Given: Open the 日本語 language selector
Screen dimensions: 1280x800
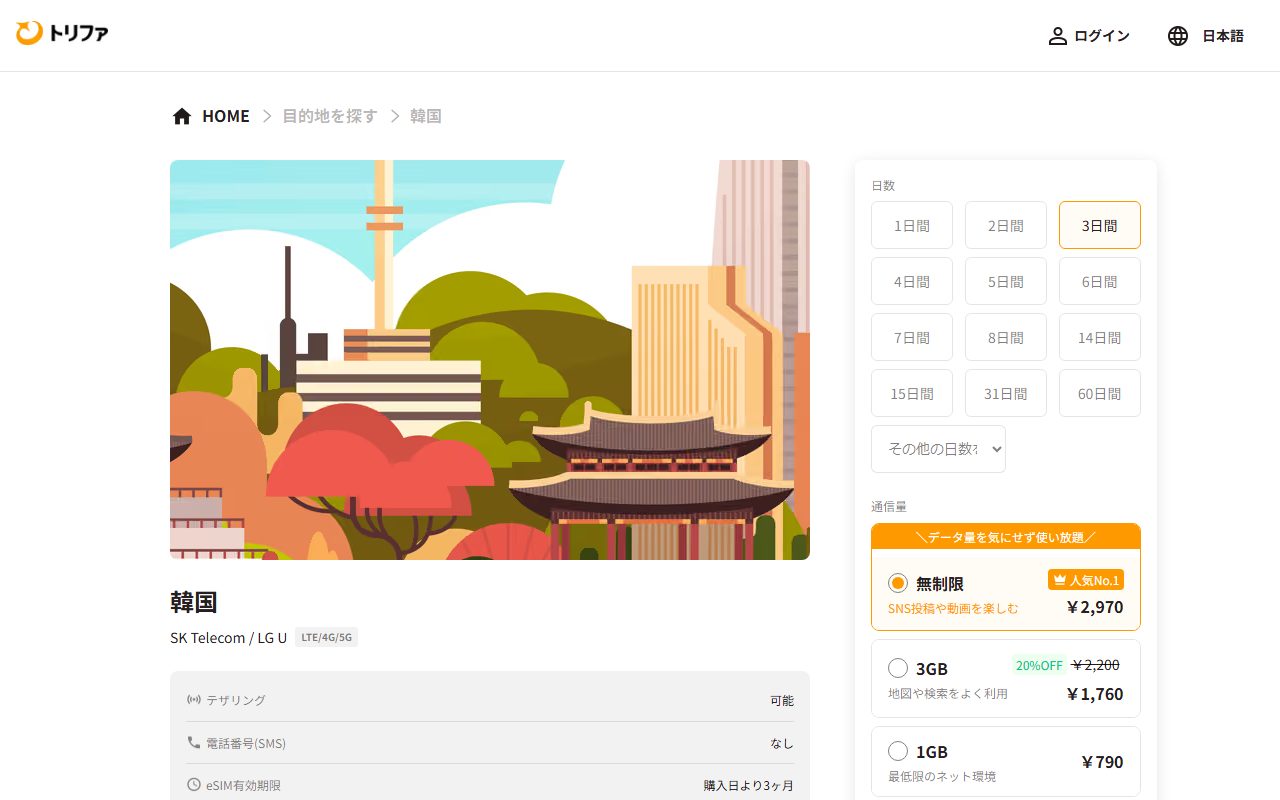Looking at the screenshot, I should (x=1206, y=36).
